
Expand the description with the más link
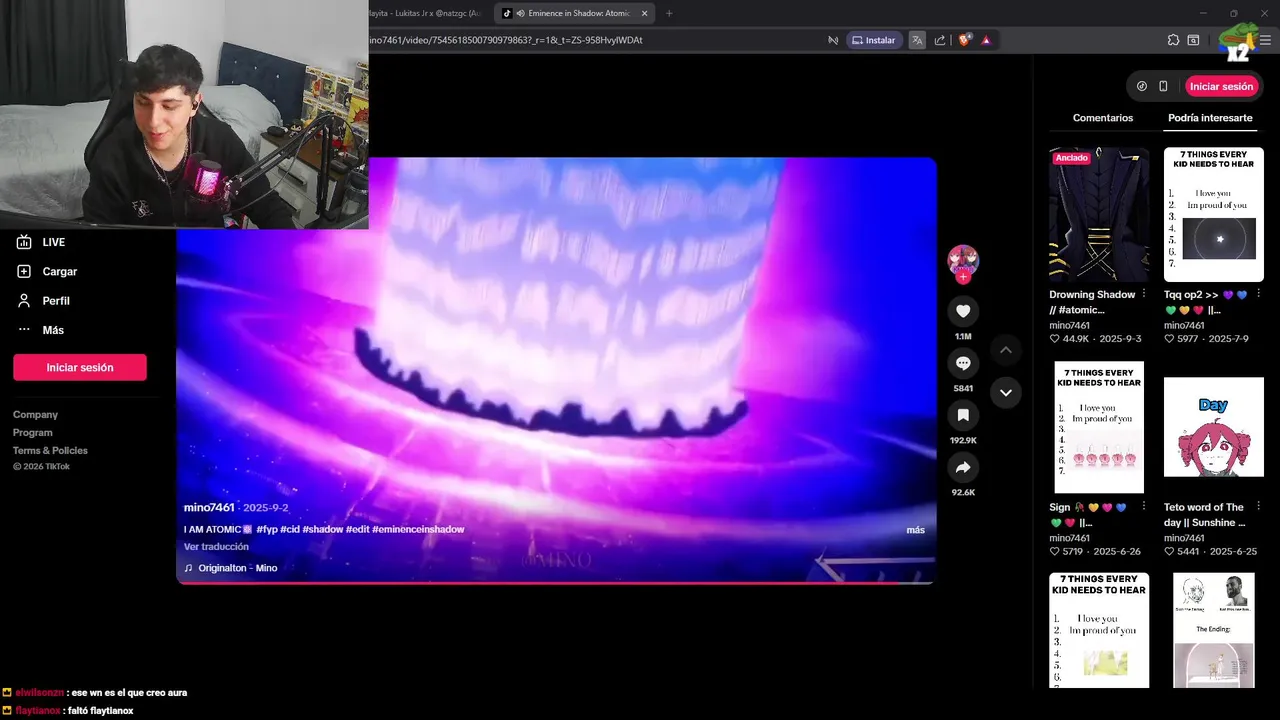(x=915, y=530)
